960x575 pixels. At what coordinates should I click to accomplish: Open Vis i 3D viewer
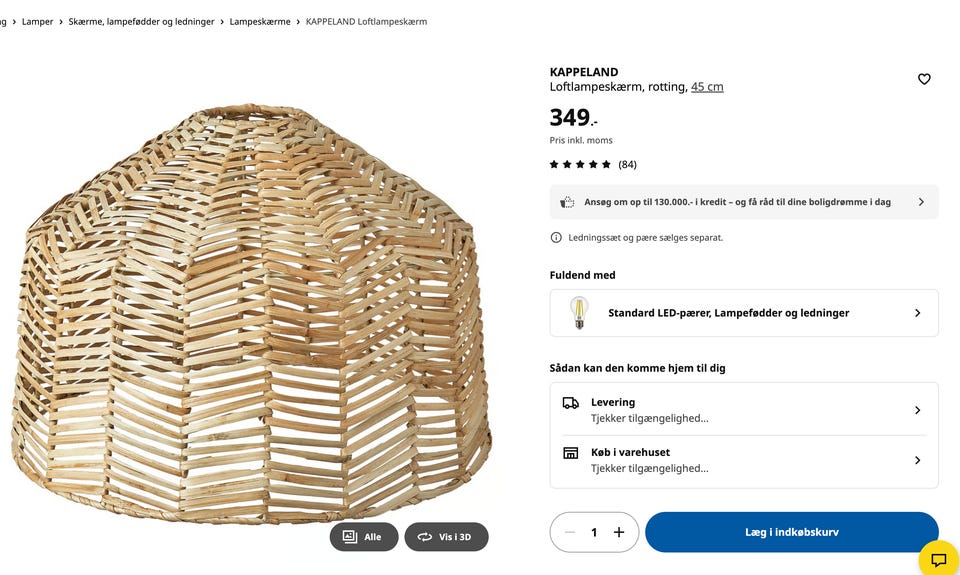(446, 537)
